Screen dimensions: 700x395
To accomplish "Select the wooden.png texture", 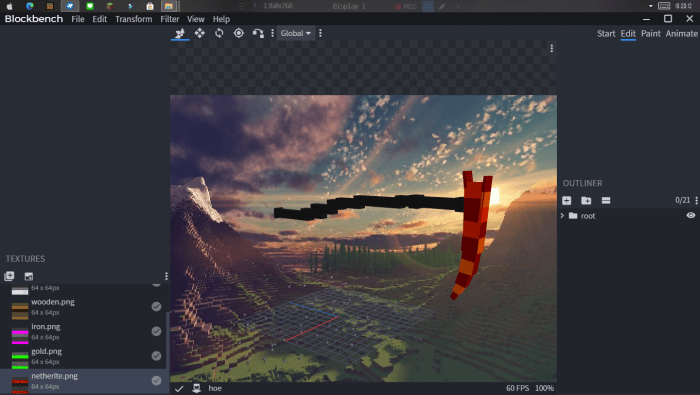I will point(84,307).
